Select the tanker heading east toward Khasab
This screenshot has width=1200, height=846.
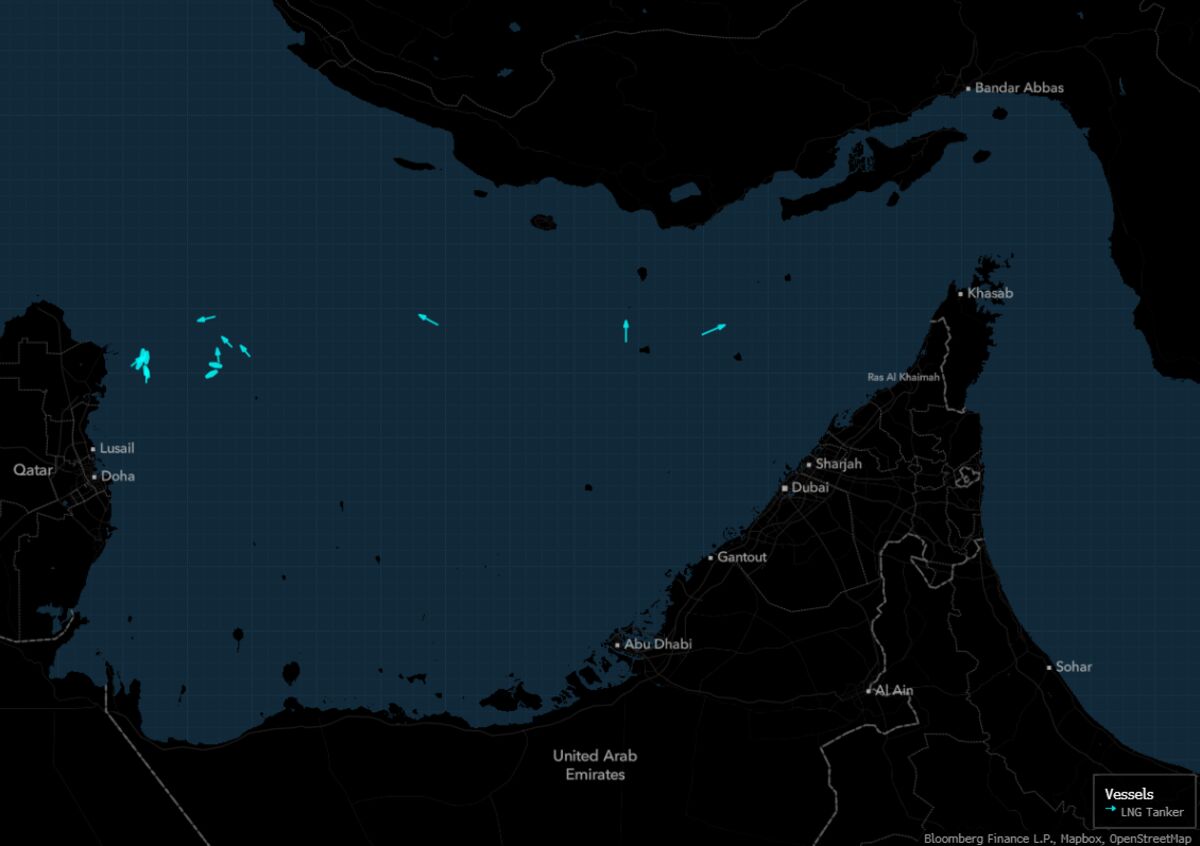(x=714, y=329)
